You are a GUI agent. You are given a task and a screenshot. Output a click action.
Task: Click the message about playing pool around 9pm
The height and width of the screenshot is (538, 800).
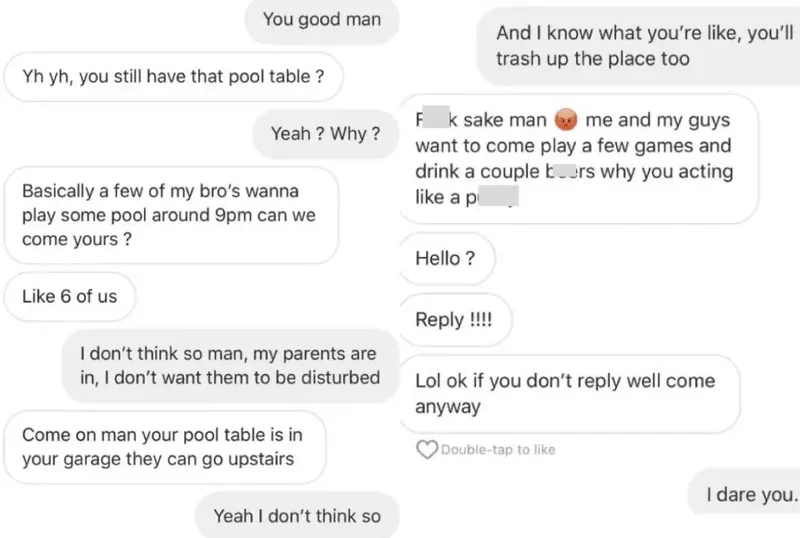171,215
